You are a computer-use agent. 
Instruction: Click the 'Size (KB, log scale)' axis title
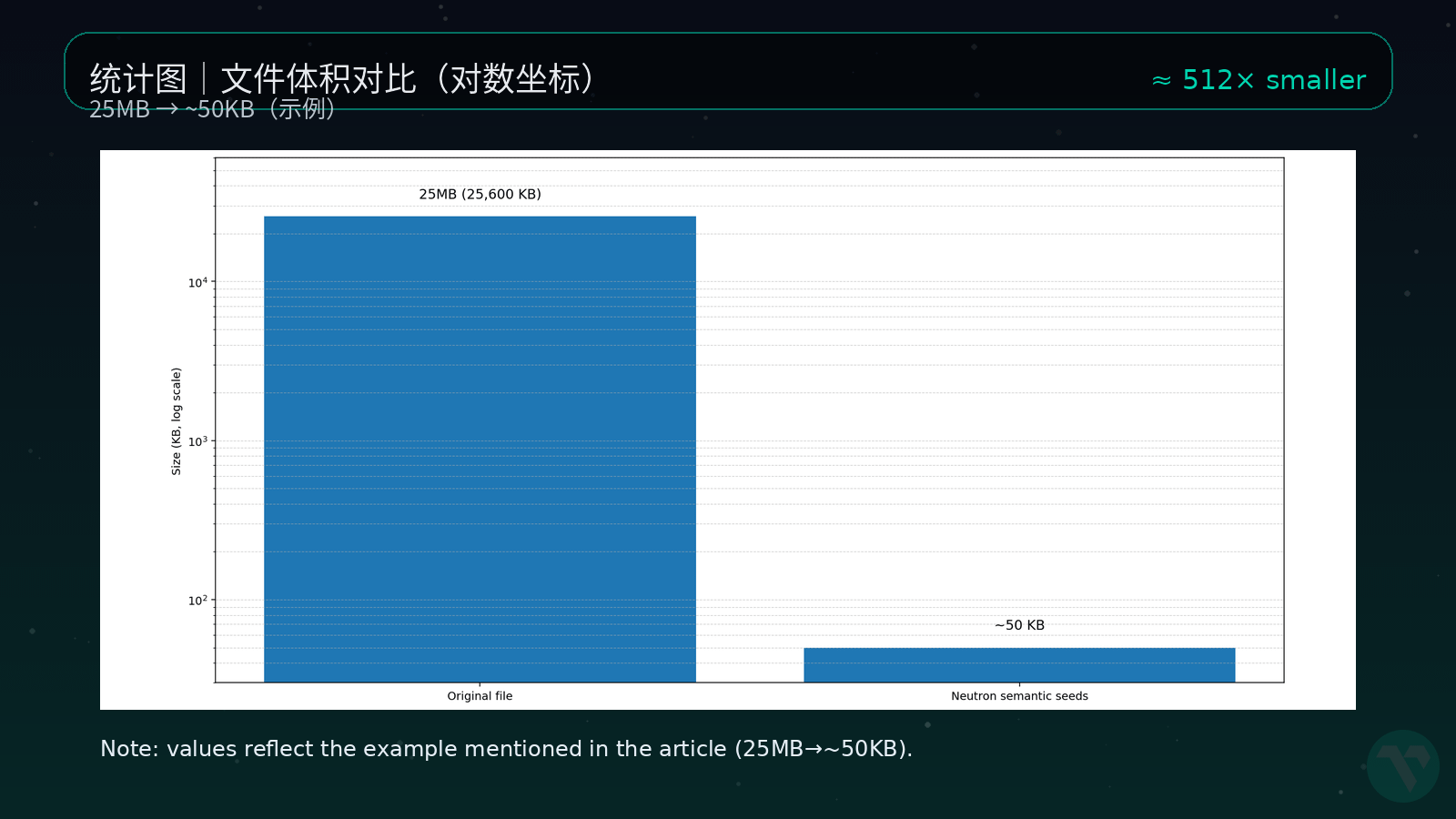tap(177, 421)
